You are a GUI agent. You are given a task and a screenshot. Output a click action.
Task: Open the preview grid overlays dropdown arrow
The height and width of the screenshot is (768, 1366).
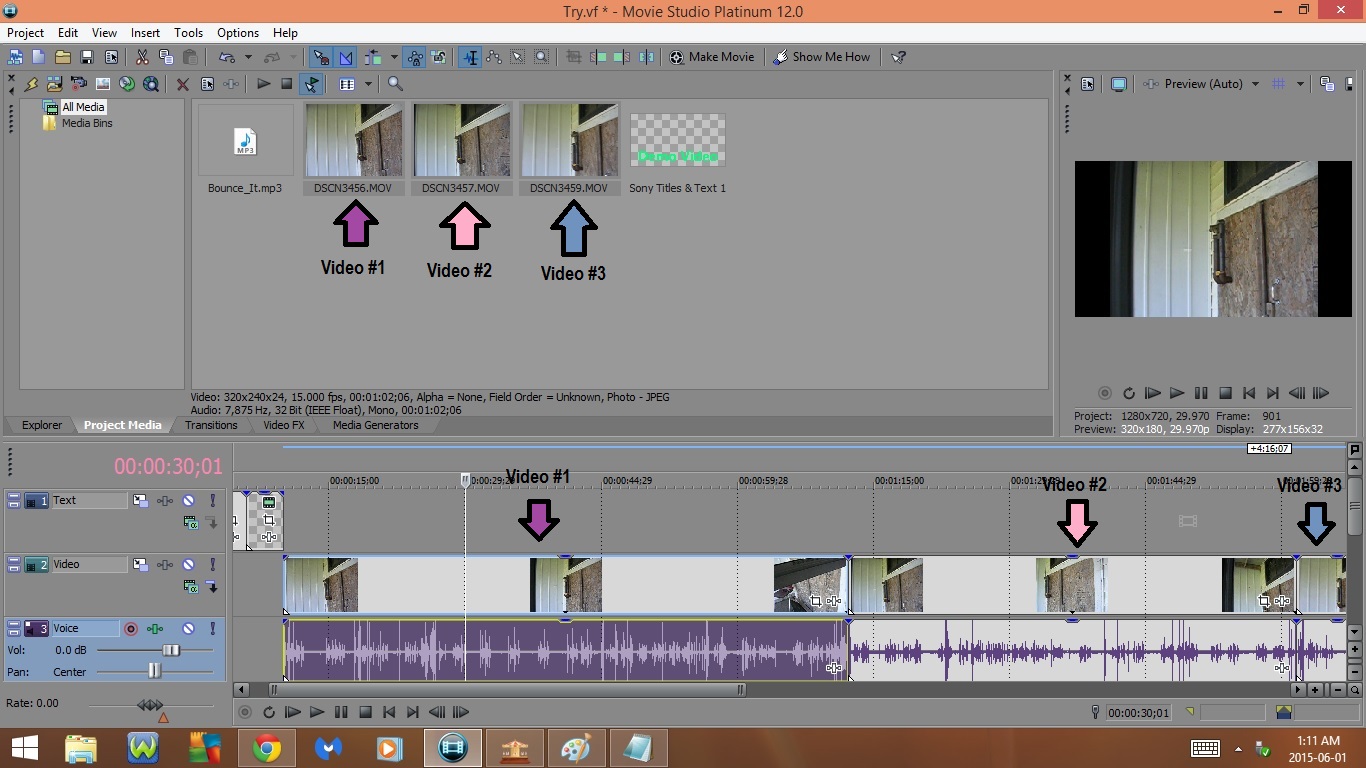pos(1300,84)
